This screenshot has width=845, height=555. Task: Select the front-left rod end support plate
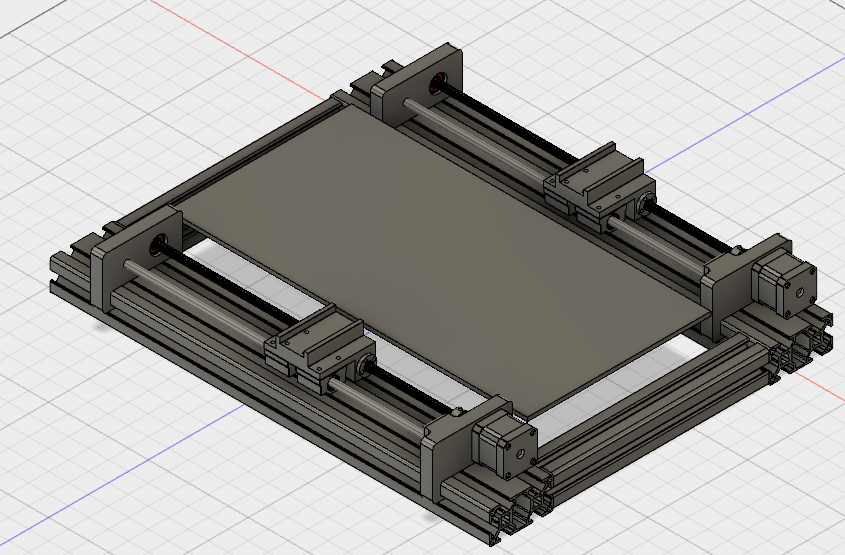click(x=137, y=259)
